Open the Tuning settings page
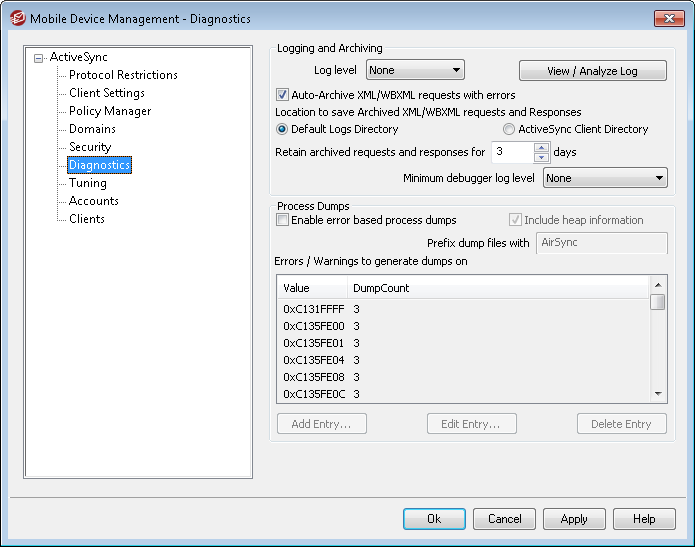 tap(88, 183)
